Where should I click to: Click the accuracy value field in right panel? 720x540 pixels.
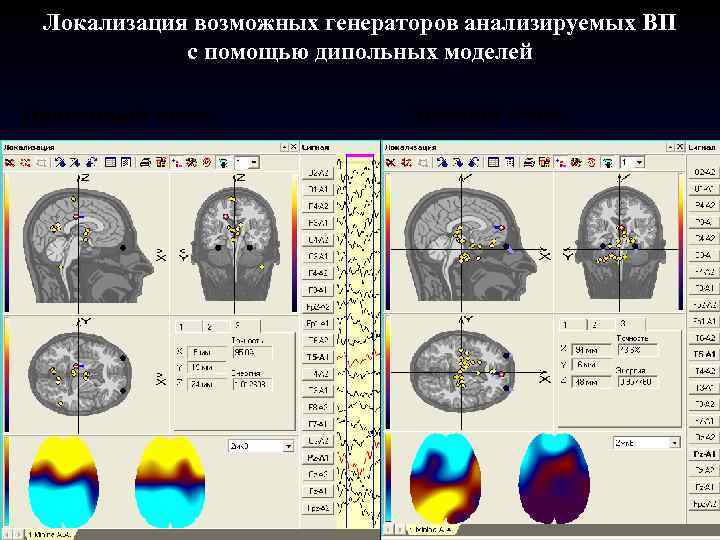638,350
